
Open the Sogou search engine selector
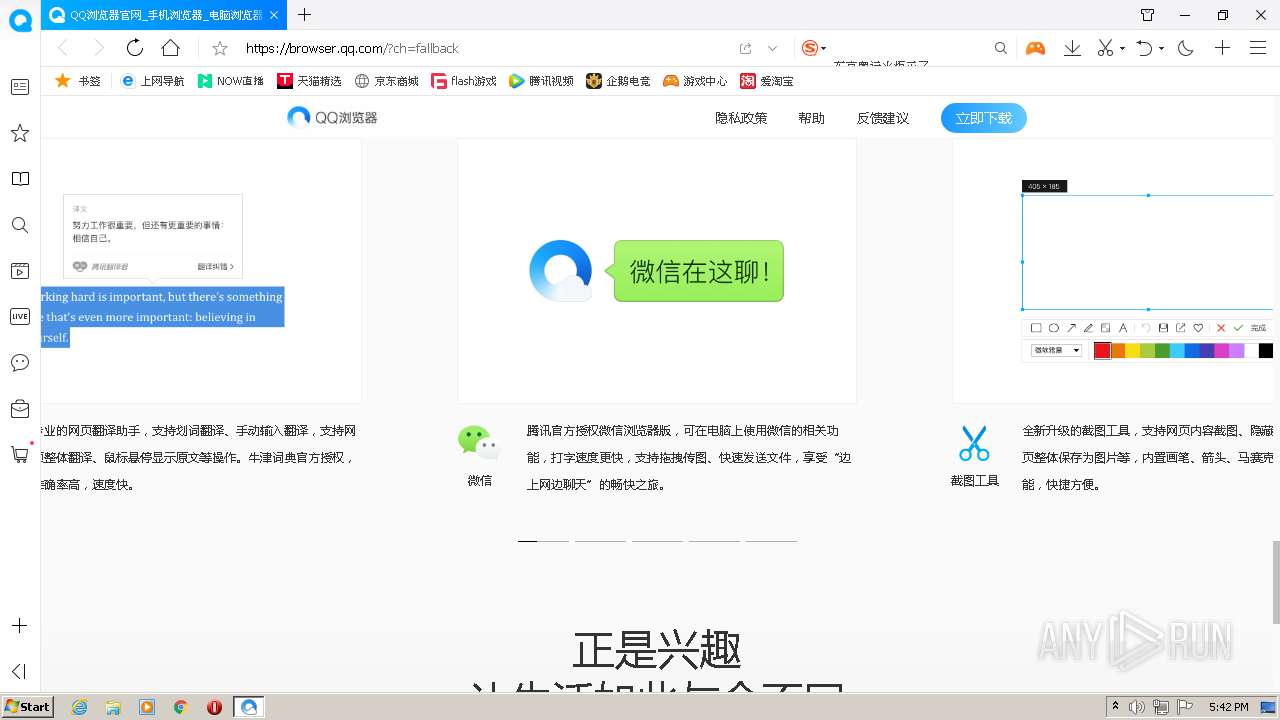click(814, 48)
